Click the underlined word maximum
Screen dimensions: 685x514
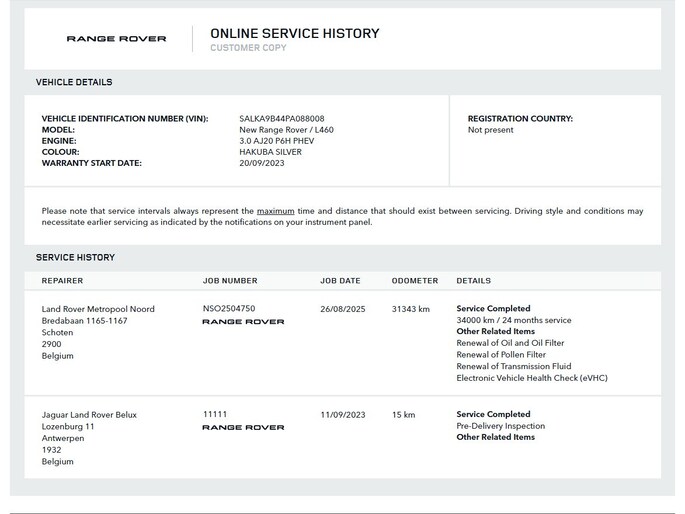point(275,211)
